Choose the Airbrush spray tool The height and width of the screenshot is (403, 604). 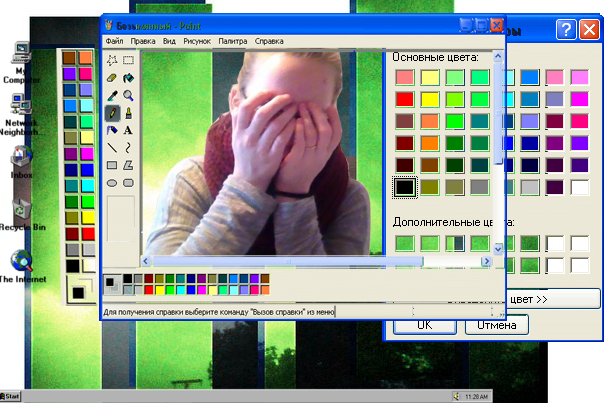pyautogui.click(x=112, y=130)
